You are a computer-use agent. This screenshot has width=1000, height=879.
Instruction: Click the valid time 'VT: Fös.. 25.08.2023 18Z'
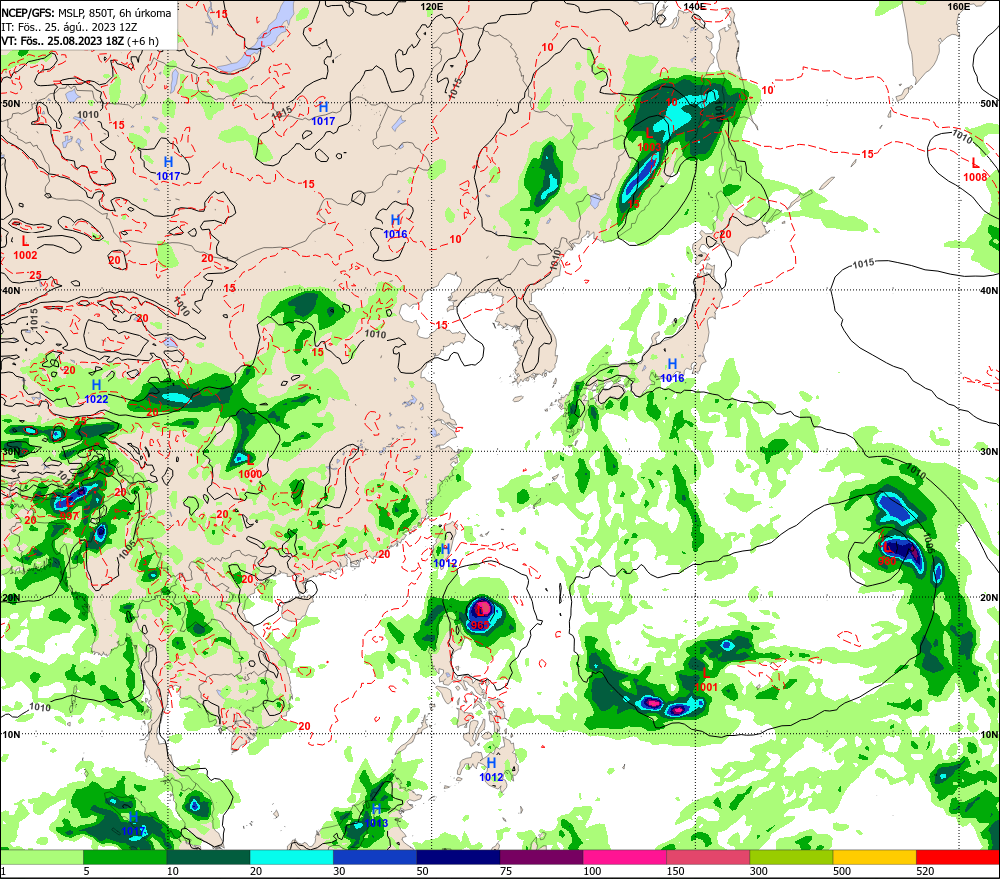62,41
